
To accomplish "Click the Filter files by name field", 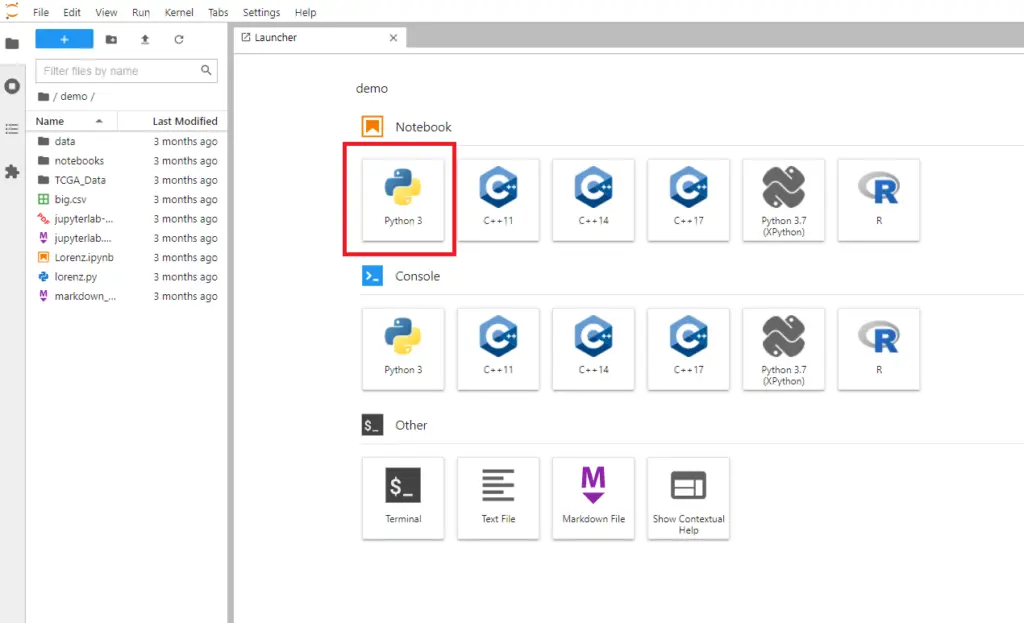I will (118, 71).
